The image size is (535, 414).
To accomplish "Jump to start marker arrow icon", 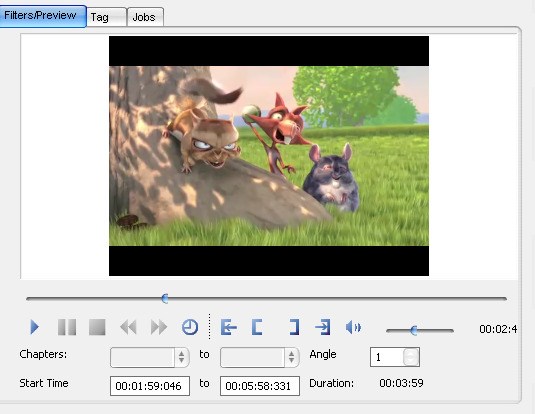I will coord(229,327).
